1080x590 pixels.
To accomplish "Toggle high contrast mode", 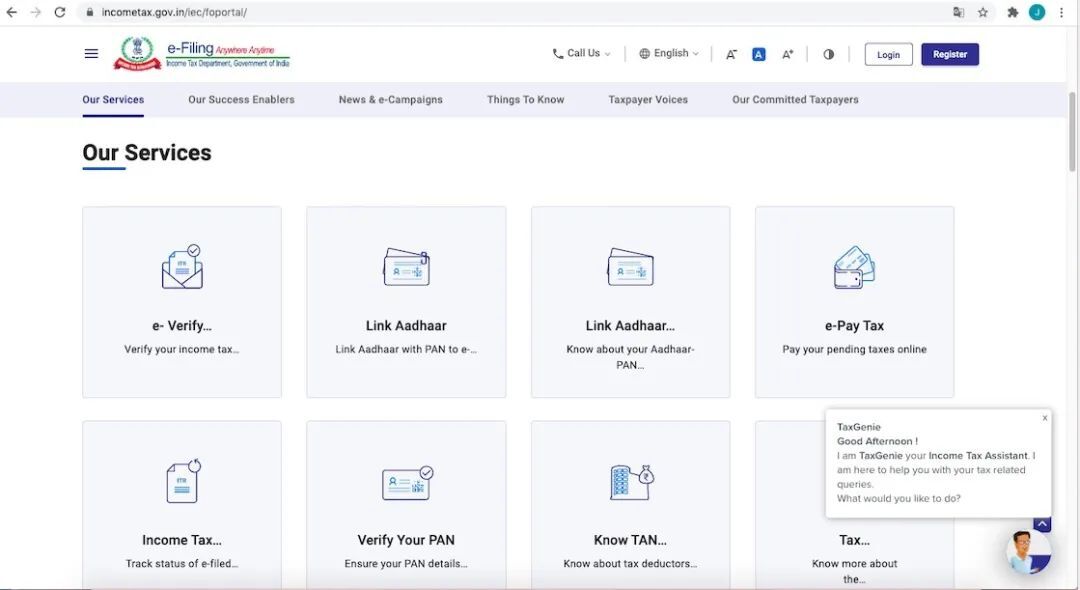I will click(828, 54).
